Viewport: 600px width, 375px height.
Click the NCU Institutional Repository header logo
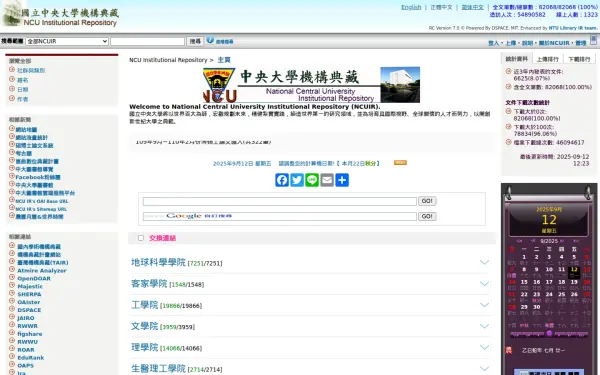tap(60, 15)
